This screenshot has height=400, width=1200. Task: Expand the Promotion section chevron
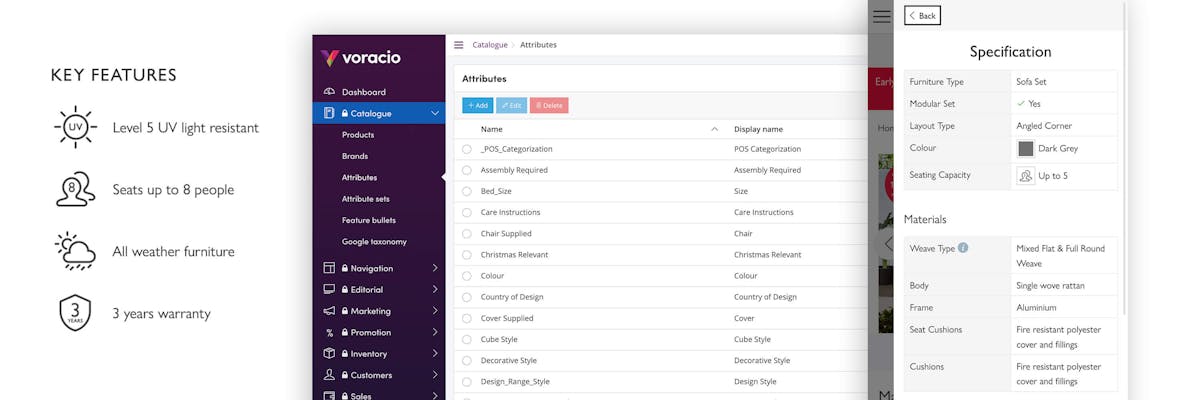[435, 332]
